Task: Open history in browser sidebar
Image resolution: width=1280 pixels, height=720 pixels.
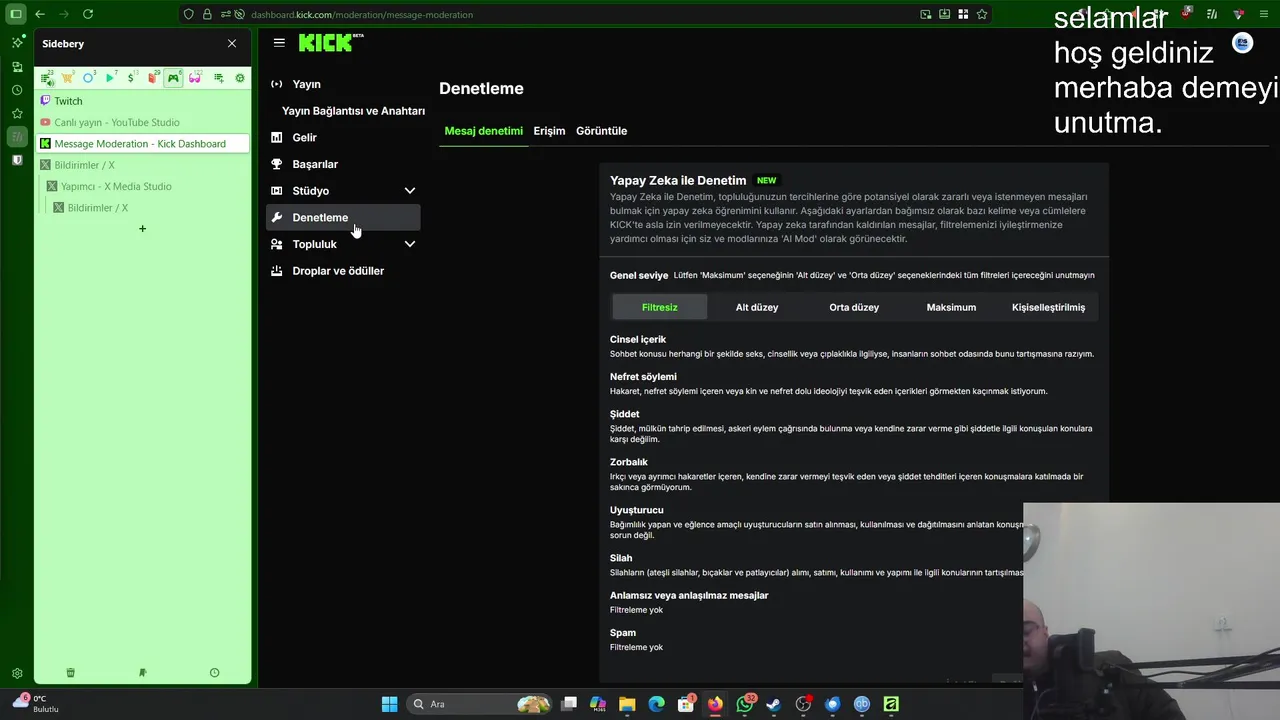Action: click(17, 90)
